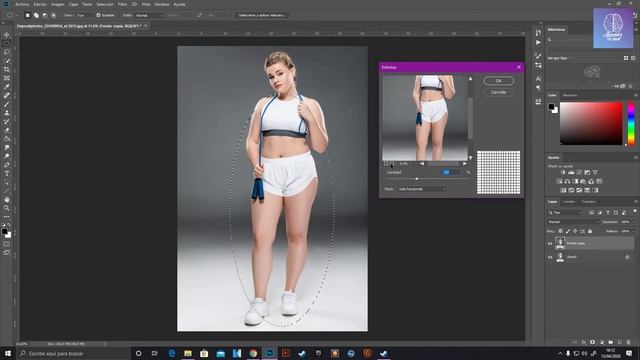Click the Lock image pixels brush icon
The image size is (640, 360).
tap(568, 231)
